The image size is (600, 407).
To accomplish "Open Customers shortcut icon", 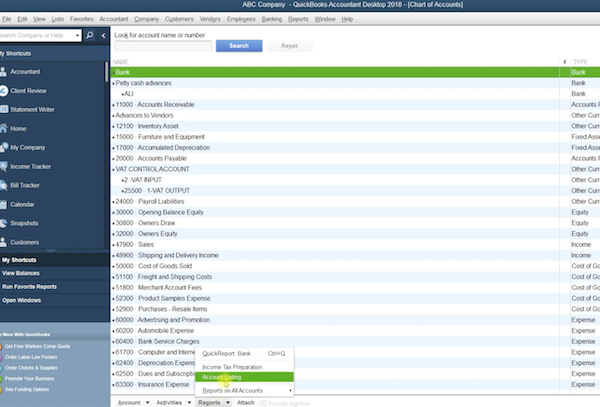I will (x=3, y=242).
